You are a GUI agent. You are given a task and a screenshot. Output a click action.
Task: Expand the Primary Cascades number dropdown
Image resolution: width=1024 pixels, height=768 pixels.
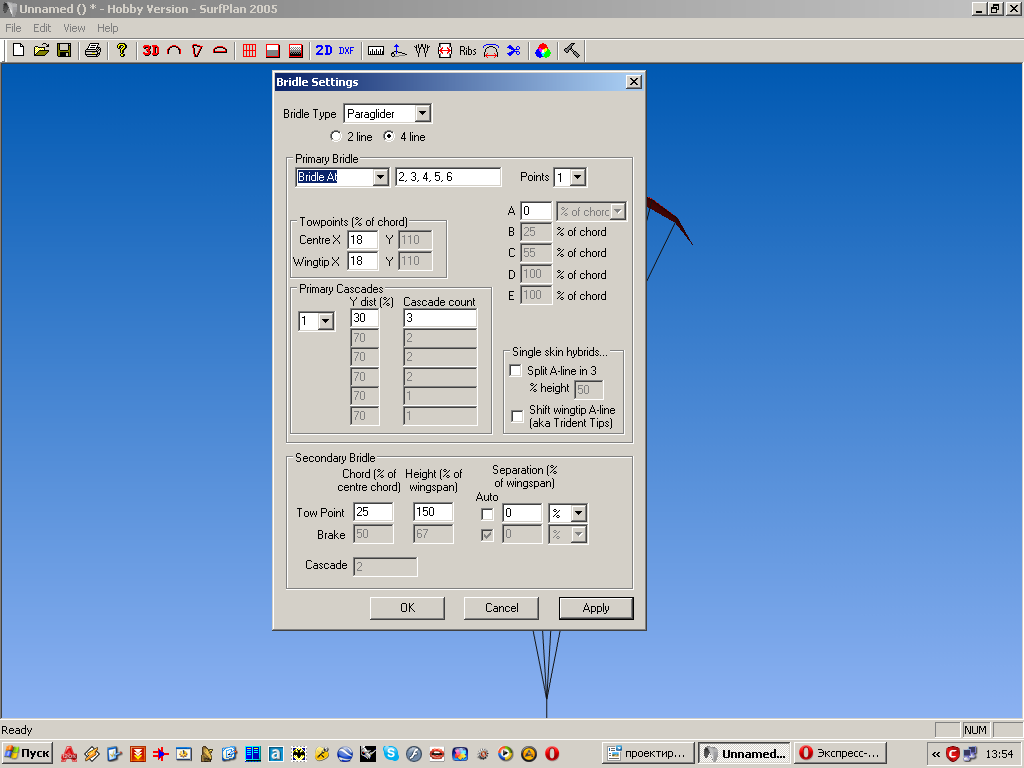(x=325, y=321)
